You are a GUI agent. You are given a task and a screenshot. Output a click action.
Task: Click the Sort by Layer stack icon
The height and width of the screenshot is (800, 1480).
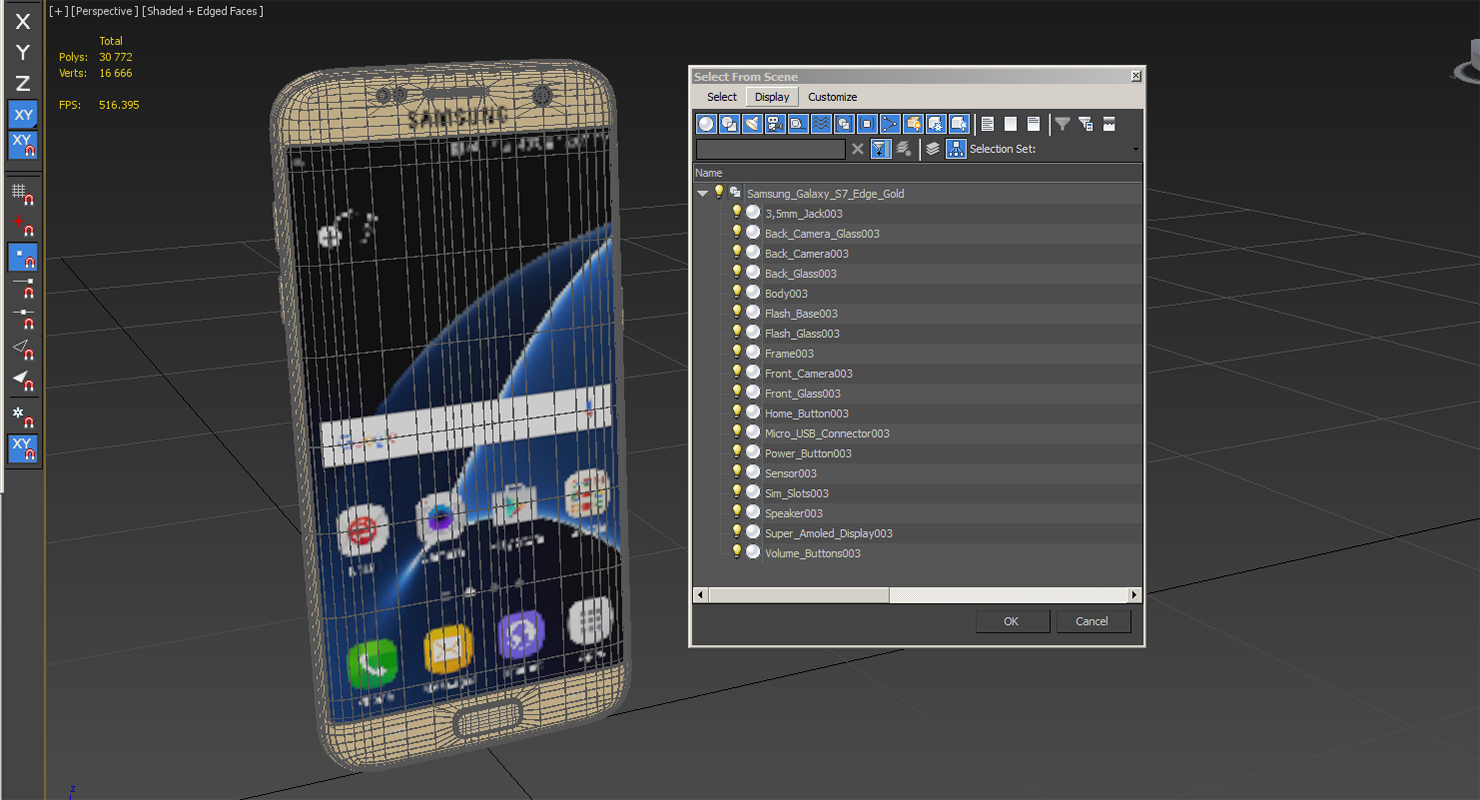933,149
